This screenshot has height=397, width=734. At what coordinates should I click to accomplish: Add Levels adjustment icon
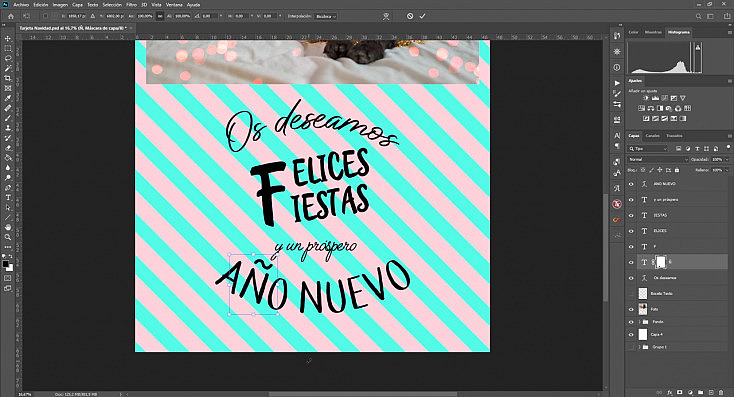[x=655, y=98]
